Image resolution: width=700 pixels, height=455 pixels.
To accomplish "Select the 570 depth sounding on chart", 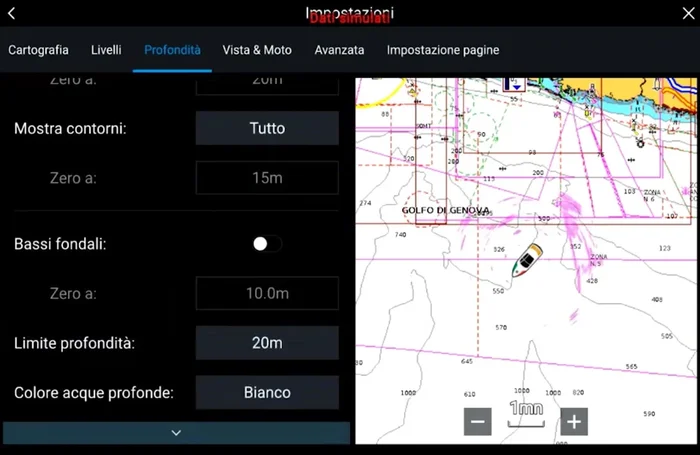I will [501, 327].
